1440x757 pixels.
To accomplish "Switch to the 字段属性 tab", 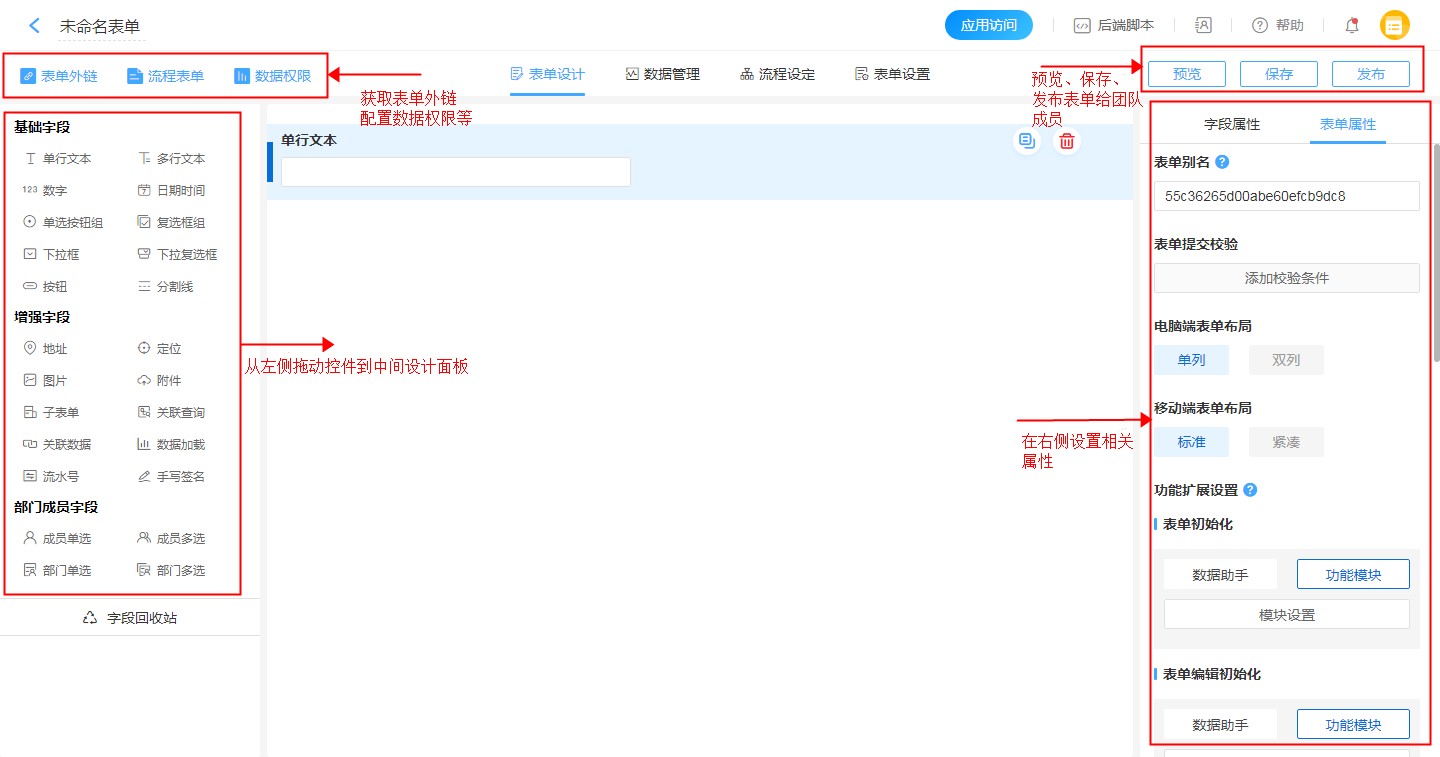I will pos(1231,125).
